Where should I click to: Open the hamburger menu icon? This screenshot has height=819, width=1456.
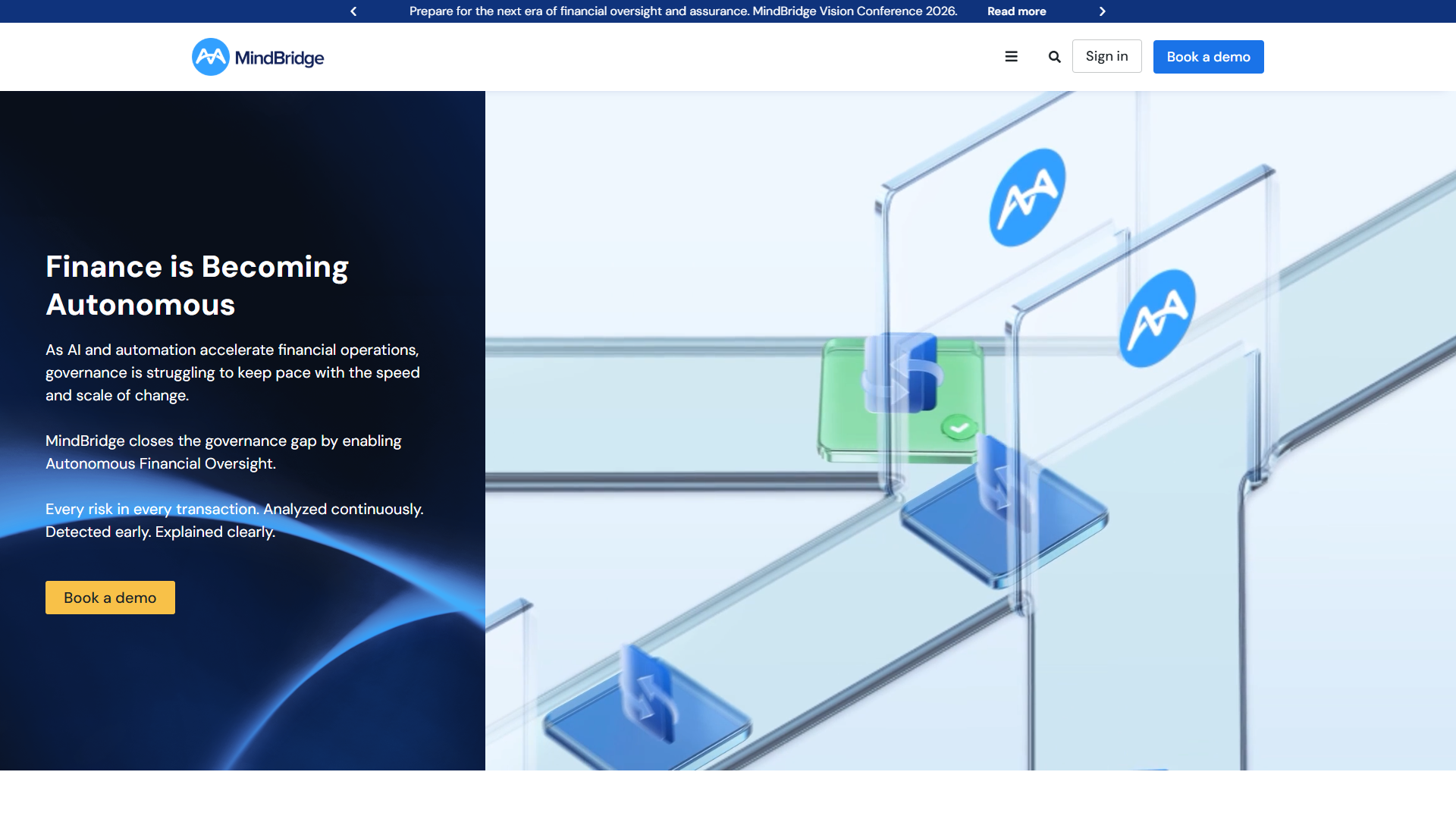coord(1011,57)
